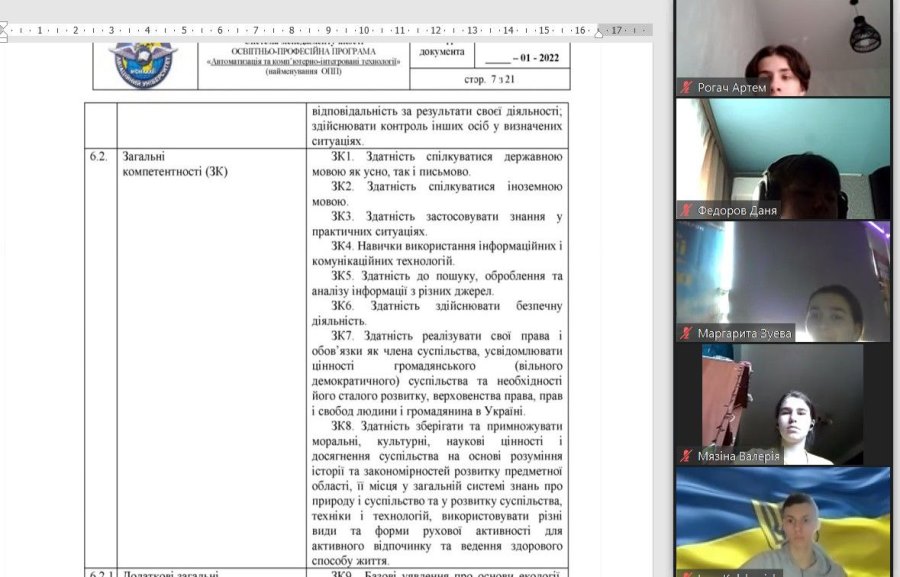The height and width of the screenshot is (577, 900).
Task: Click the paragraph "ЗК6. Здатність здійснювати безпечну діяльність"
Action: click(x=437, y=313)
